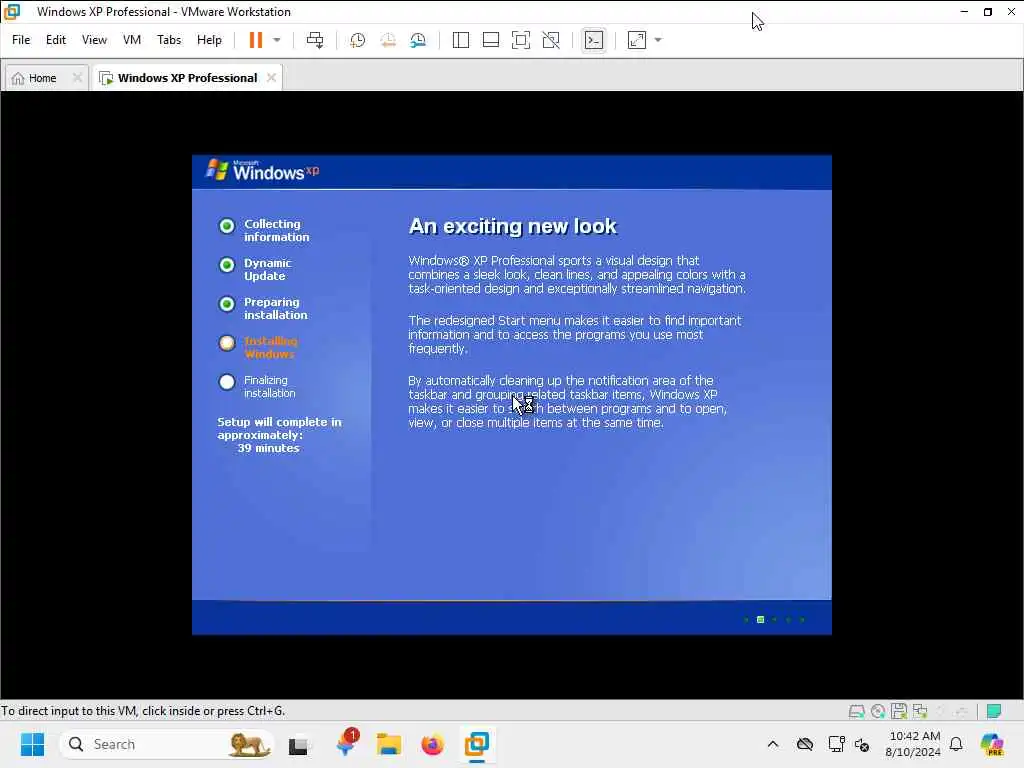Click the Windows XP logo in setup

[x=263, y=171]
